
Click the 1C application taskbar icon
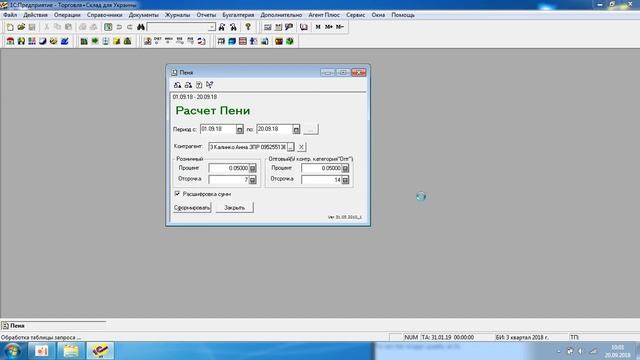100,351
